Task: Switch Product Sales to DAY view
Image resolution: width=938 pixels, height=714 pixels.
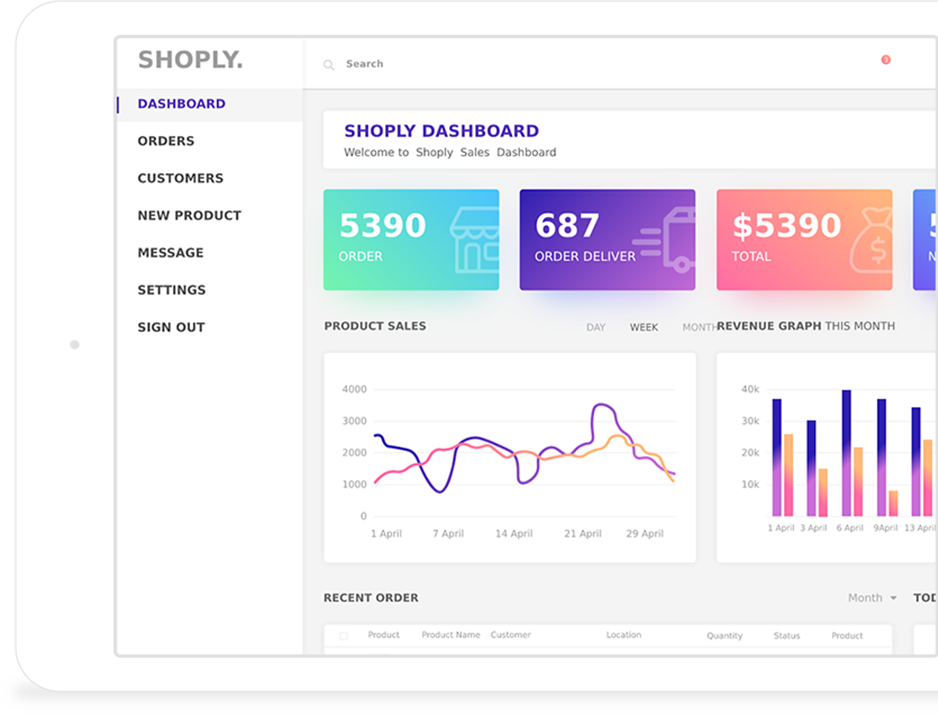Action: (x=596, y=327)
